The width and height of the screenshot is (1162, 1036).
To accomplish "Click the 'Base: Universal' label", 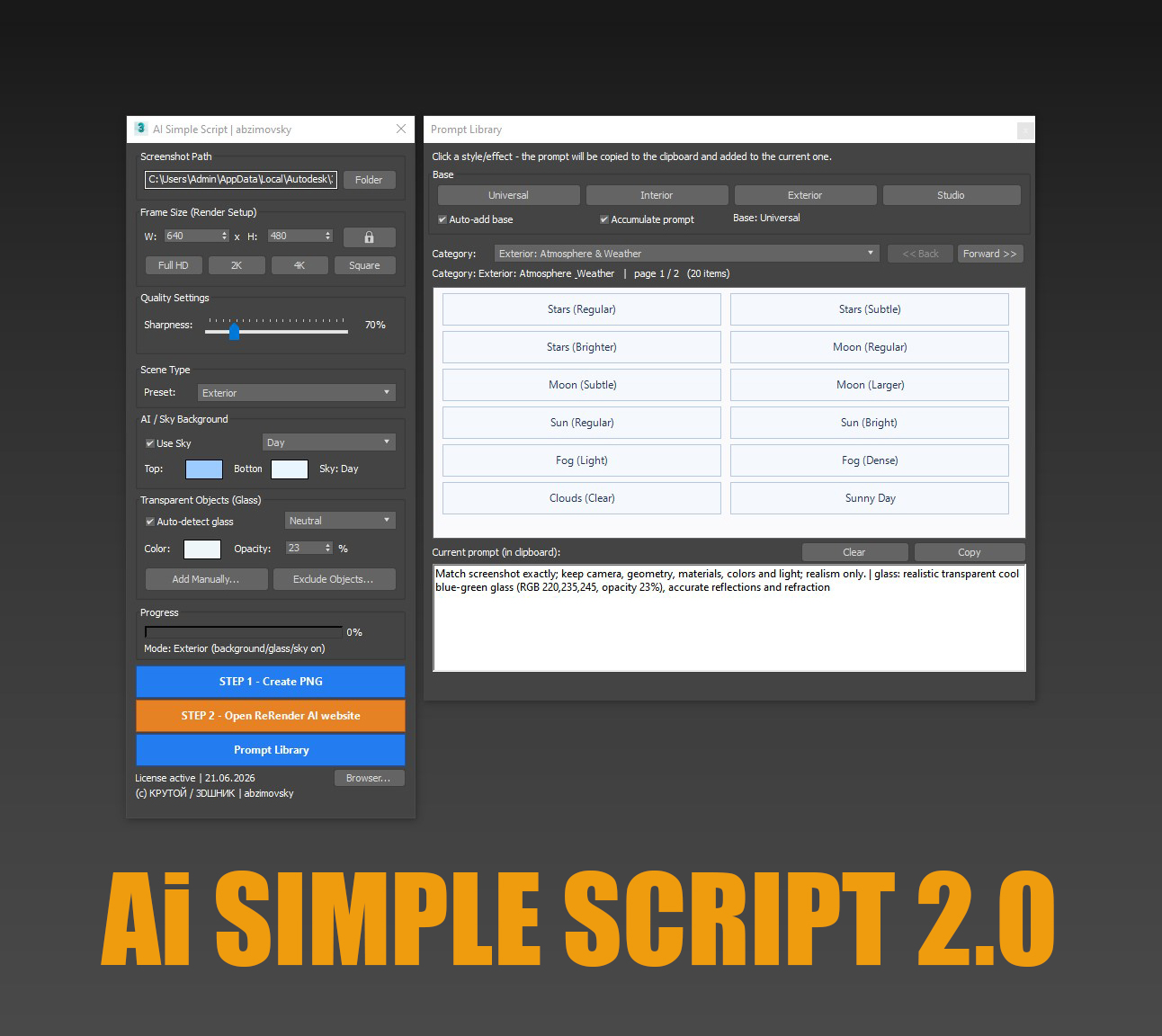I will click(x=766, y=218).
